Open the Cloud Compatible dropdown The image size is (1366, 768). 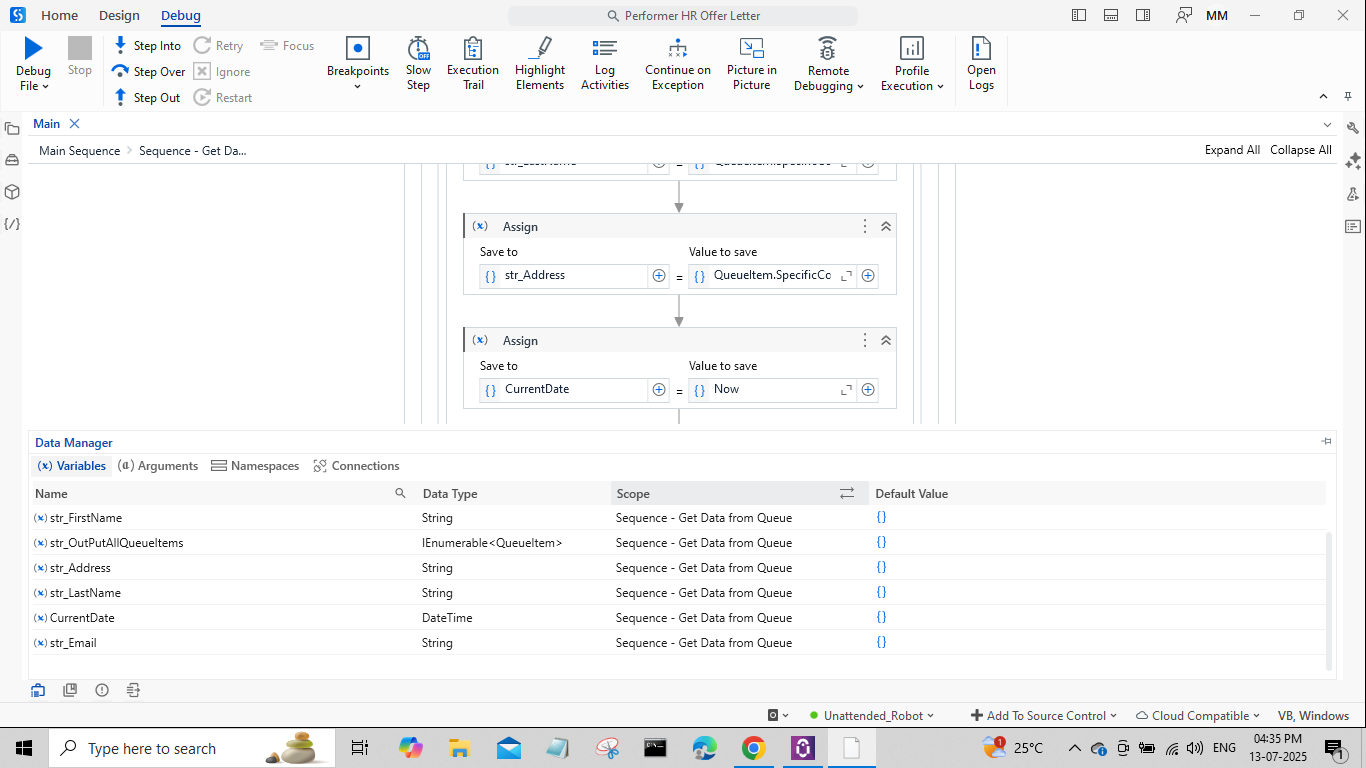[1200, 715]
